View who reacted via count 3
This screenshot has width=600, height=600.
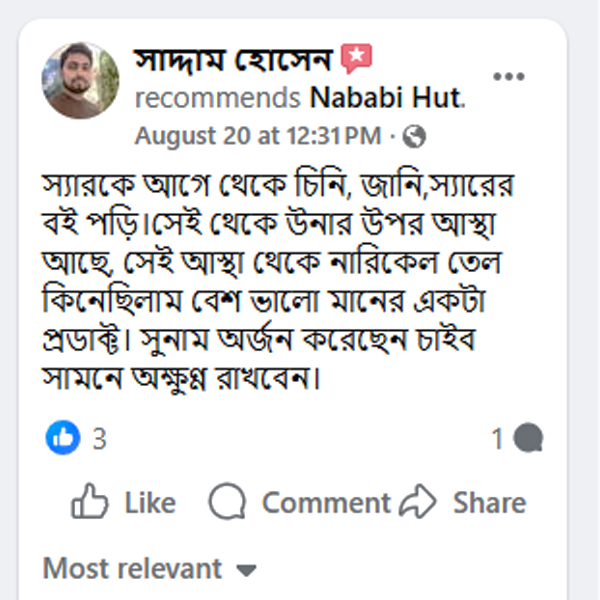99,438
